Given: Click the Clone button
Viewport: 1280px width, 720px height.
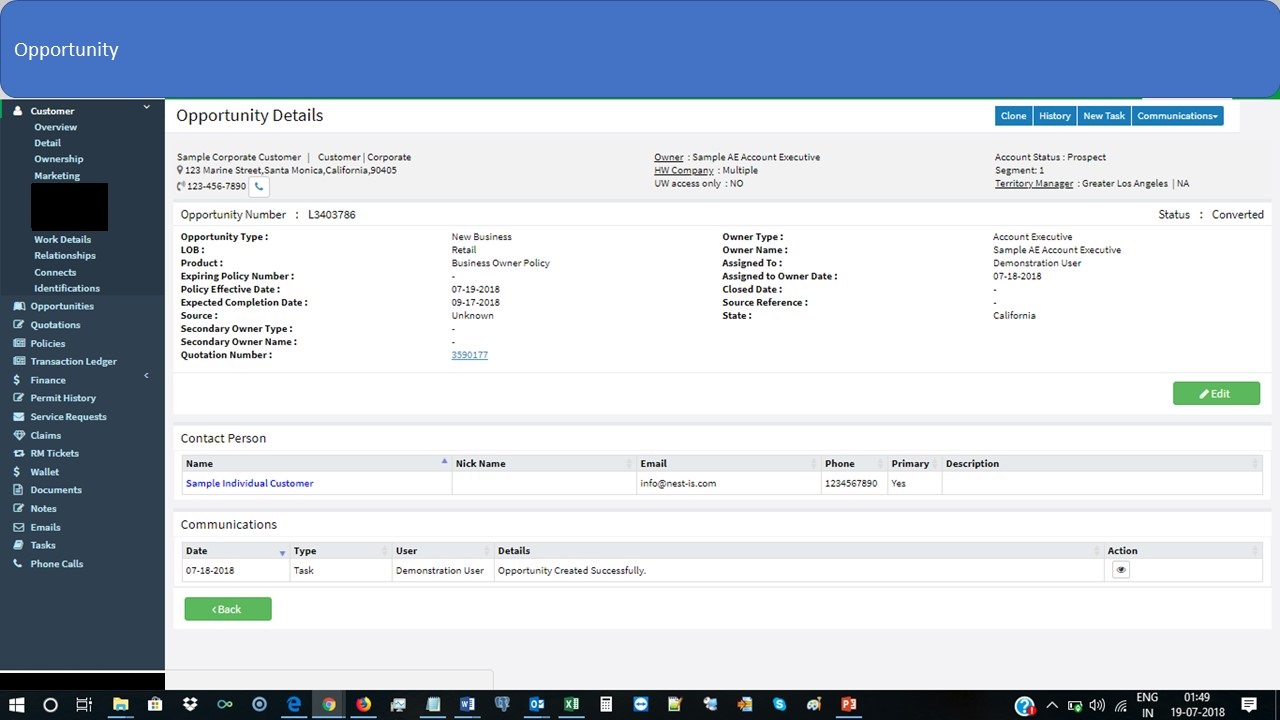Looking at the screenshot, I should (1013, 116).
